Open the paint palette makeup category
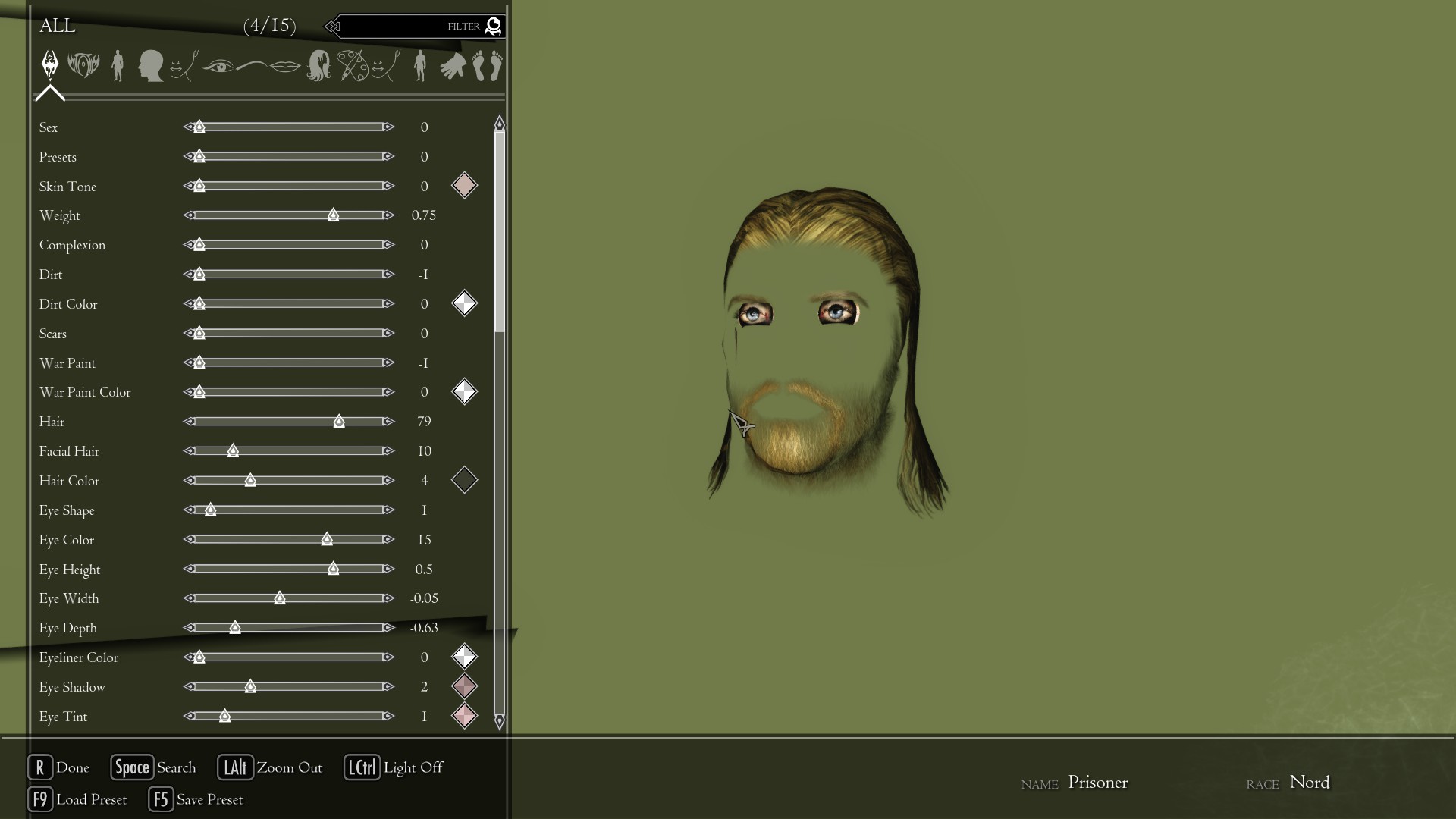Viewport: 1456px width, 819px height. click(x=352, y=66)
